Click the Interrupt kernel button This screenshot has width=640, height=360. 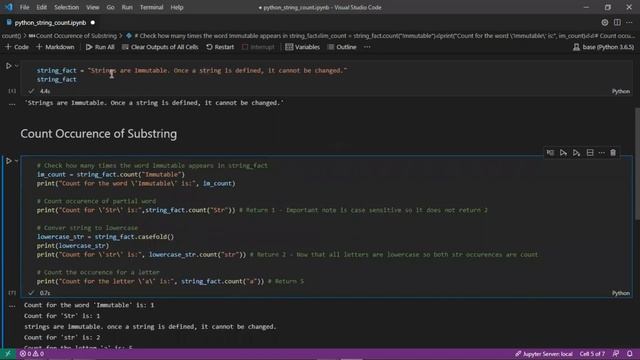(258, 47)
